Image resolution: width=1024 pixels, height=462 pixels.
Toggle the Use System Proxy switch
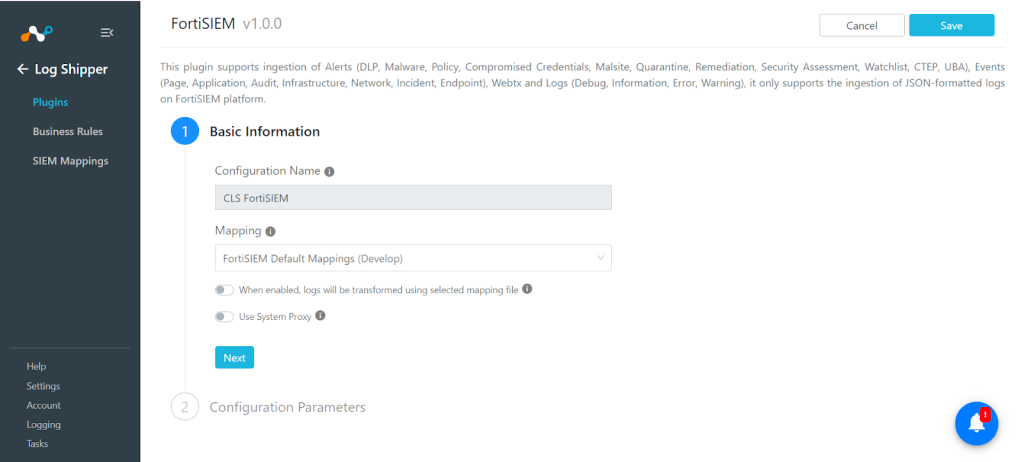point(225,316)
